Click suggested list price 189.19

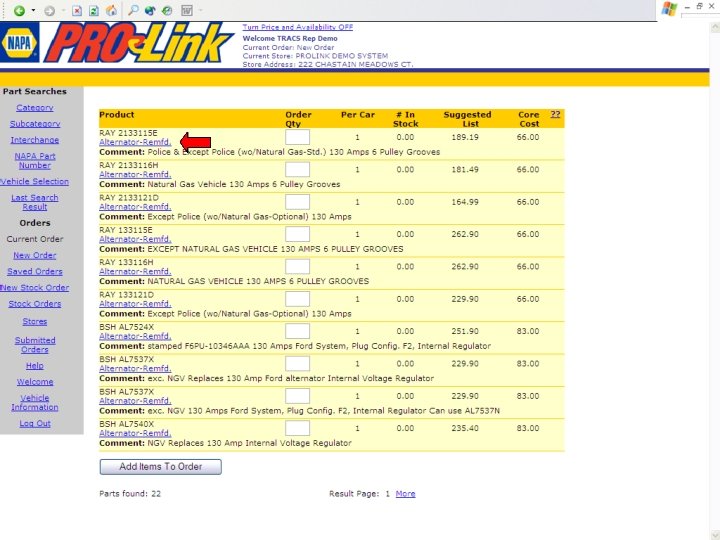[x=465, y=137]
